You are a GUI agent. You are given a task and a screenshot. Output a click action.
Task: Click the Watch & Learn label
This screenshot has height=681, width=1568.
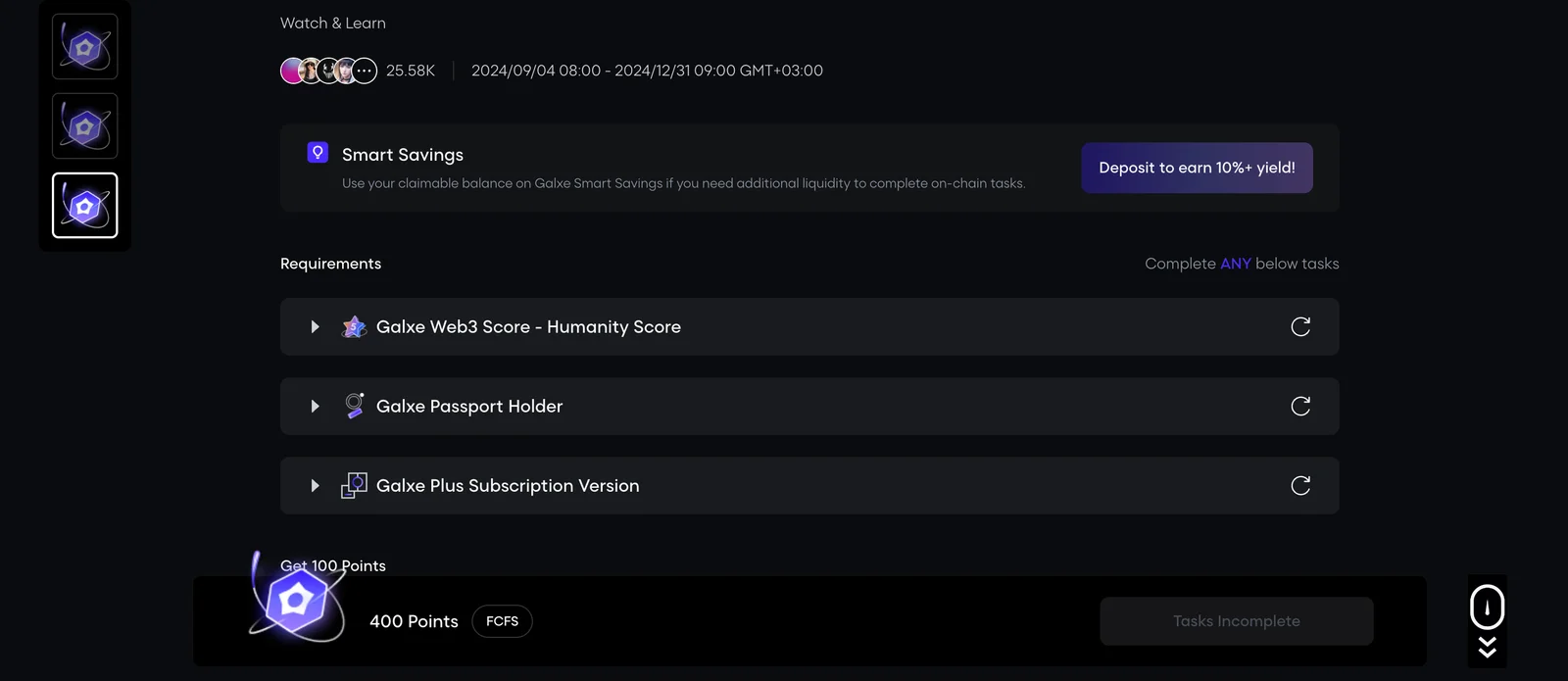(x=333, y=23)
